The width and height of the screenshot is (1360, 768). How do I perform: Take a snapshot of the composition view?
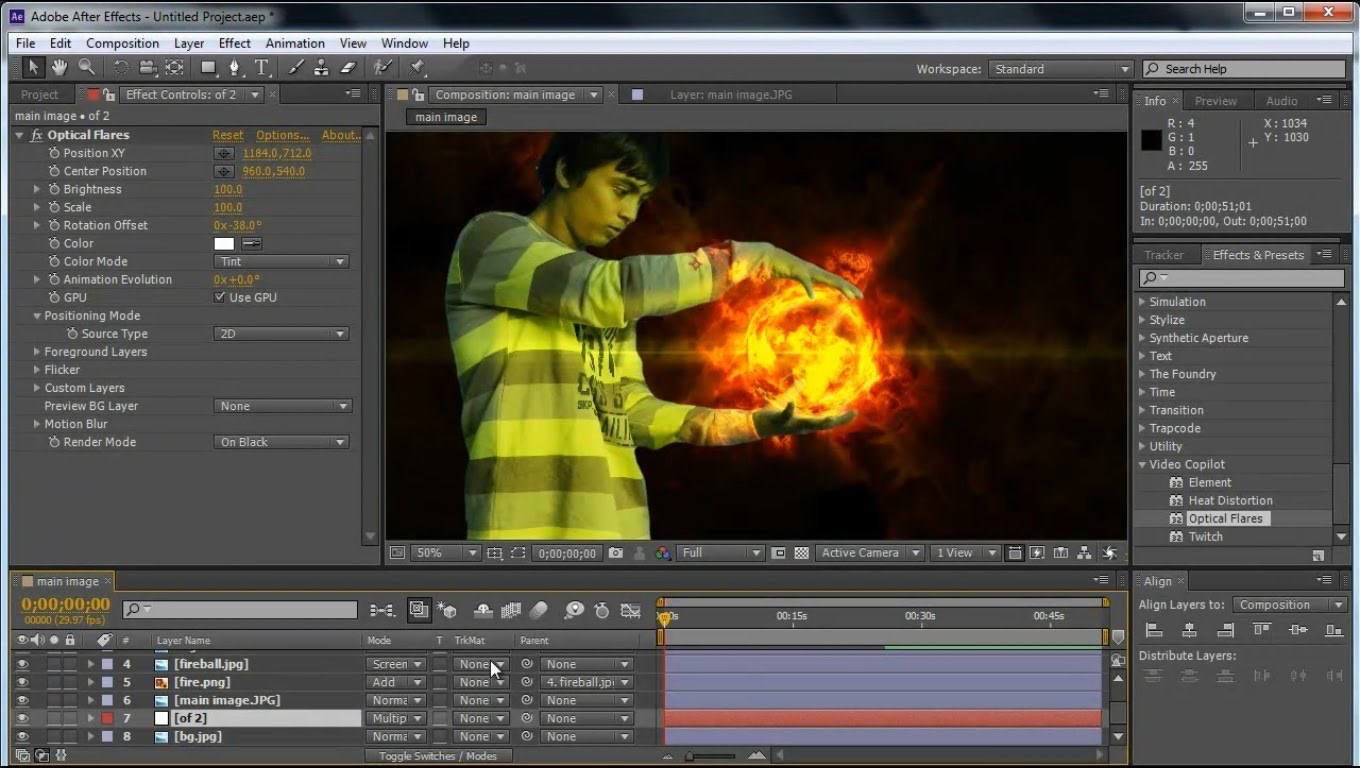tap(615, 552)
